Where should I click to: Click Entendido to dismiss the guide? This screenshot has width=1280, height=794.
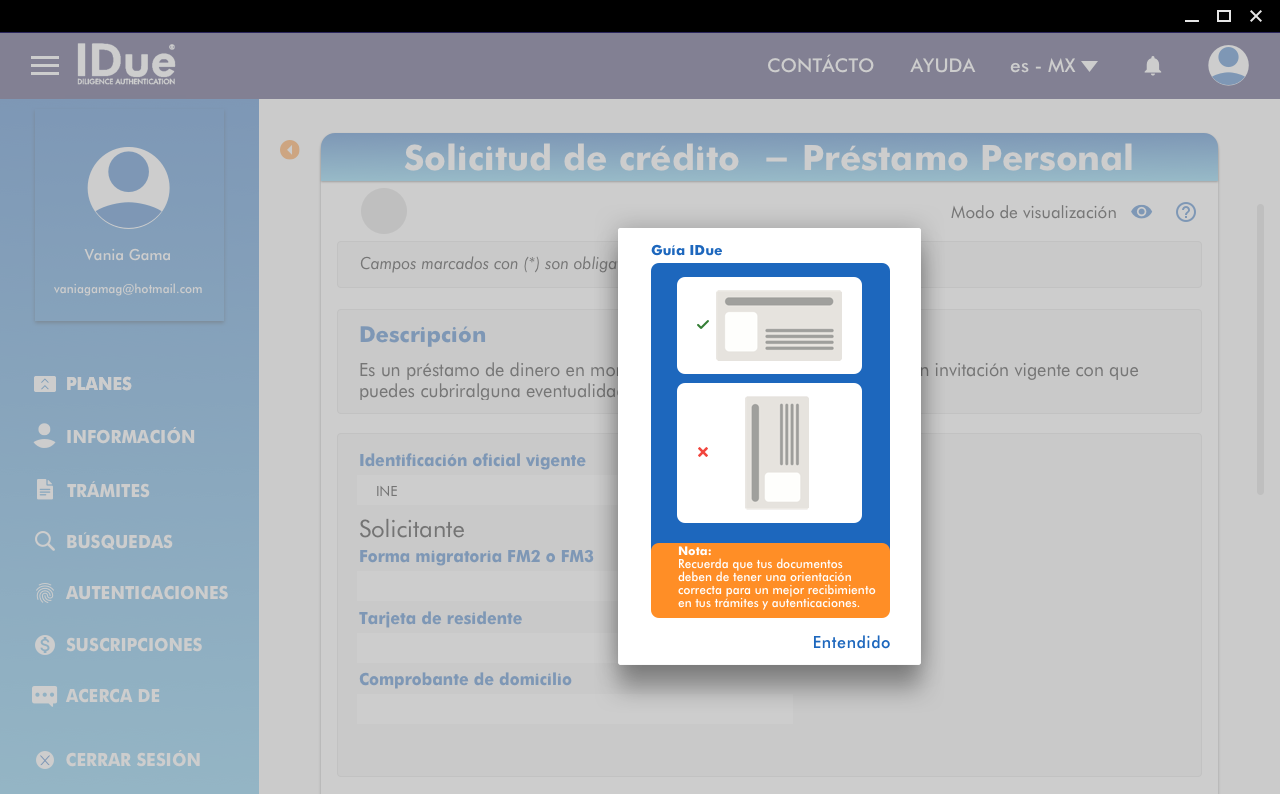point(851,643)
